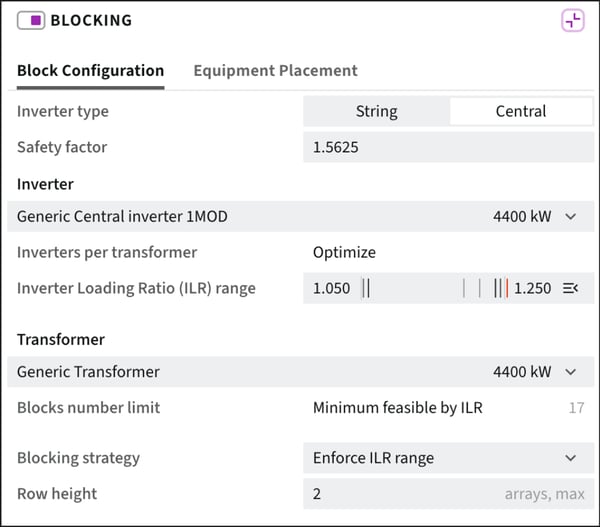Click the Optimize inverters per transformer value
The image size is (600, 527).
(344, 253)
